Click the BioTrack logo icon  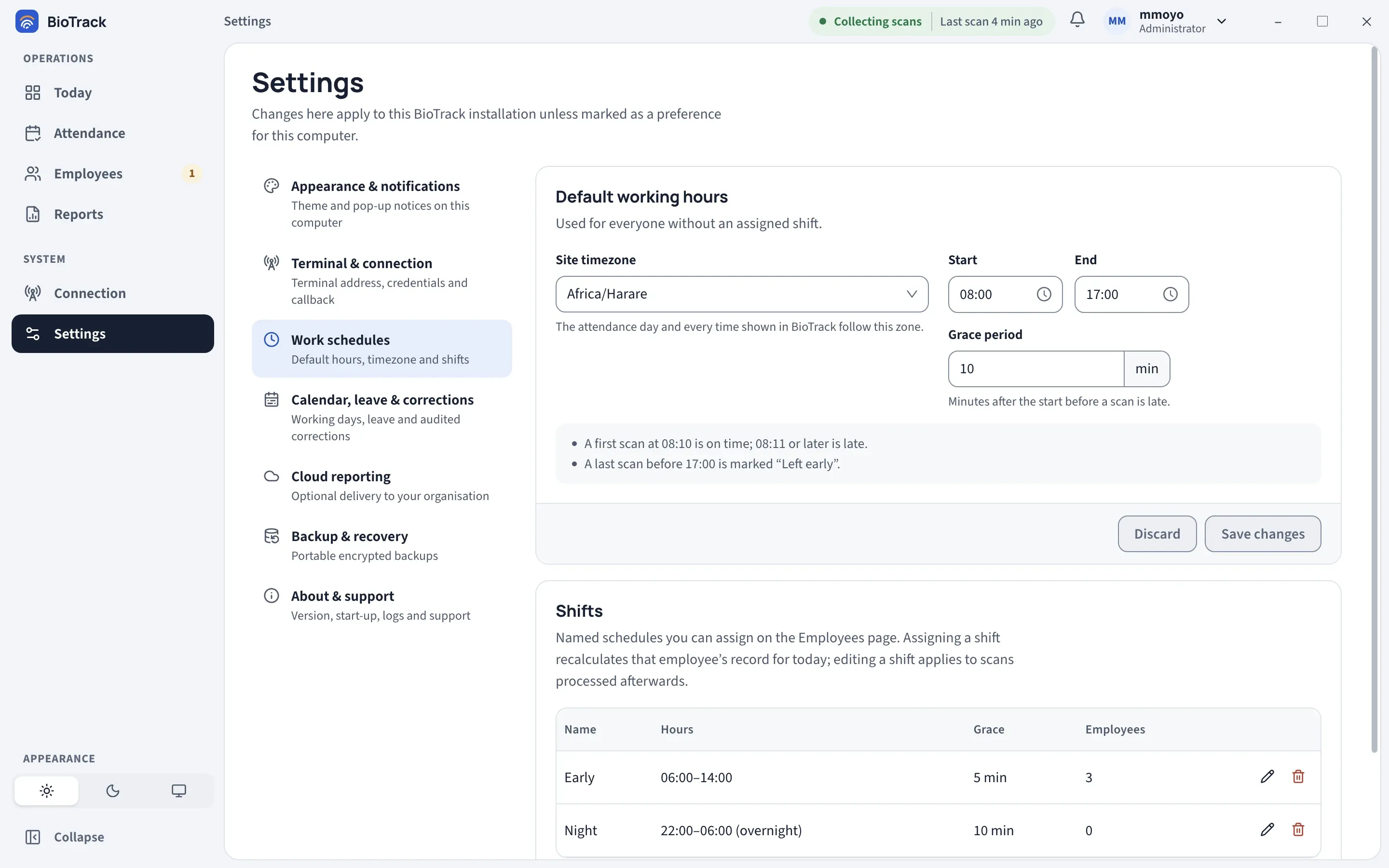27,21
